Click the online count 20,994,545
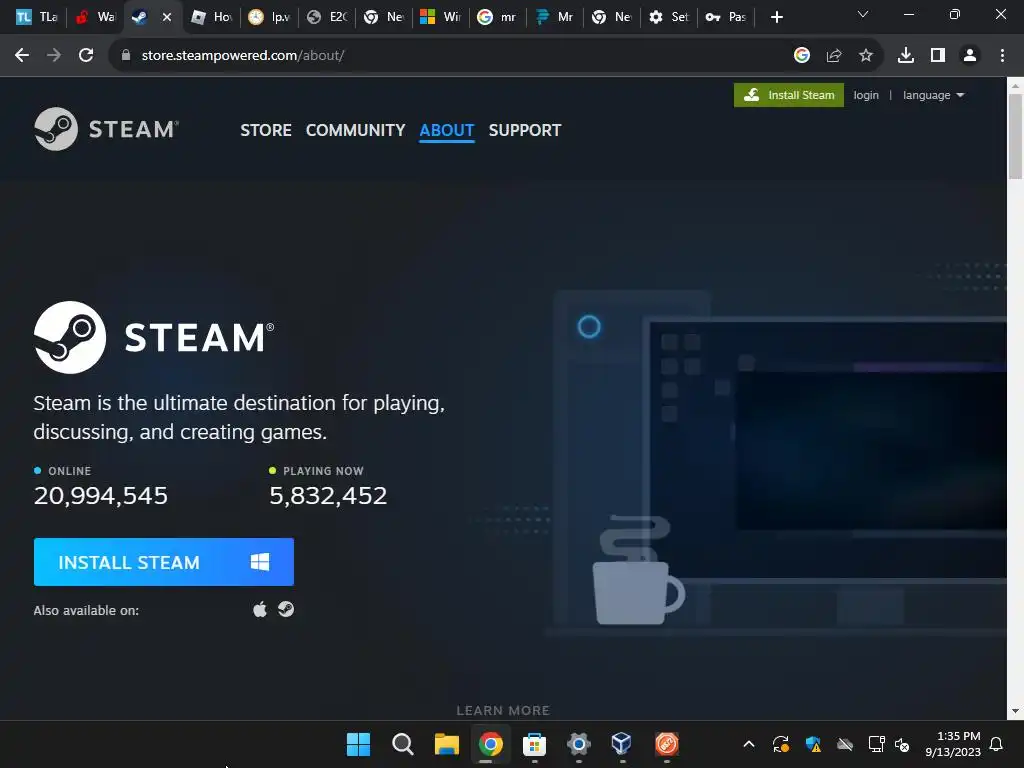 tap(101, 496)
